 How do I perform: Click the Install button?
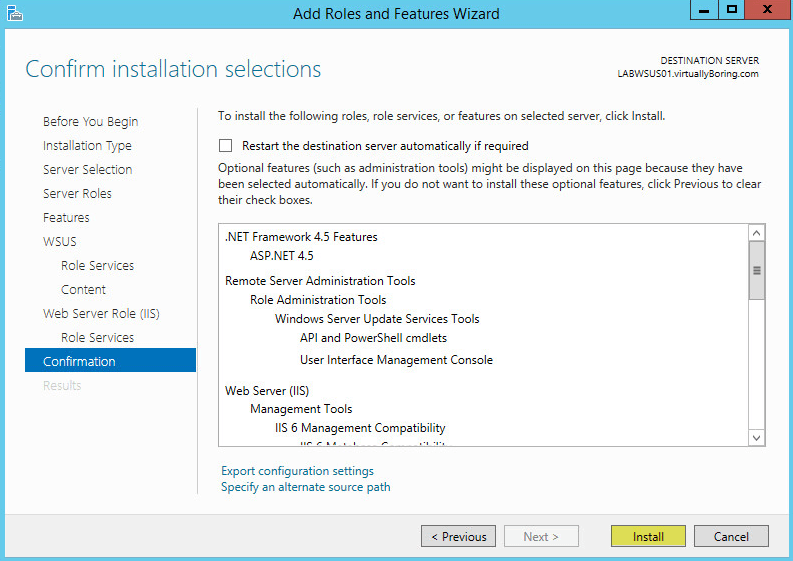click(648, 536)
